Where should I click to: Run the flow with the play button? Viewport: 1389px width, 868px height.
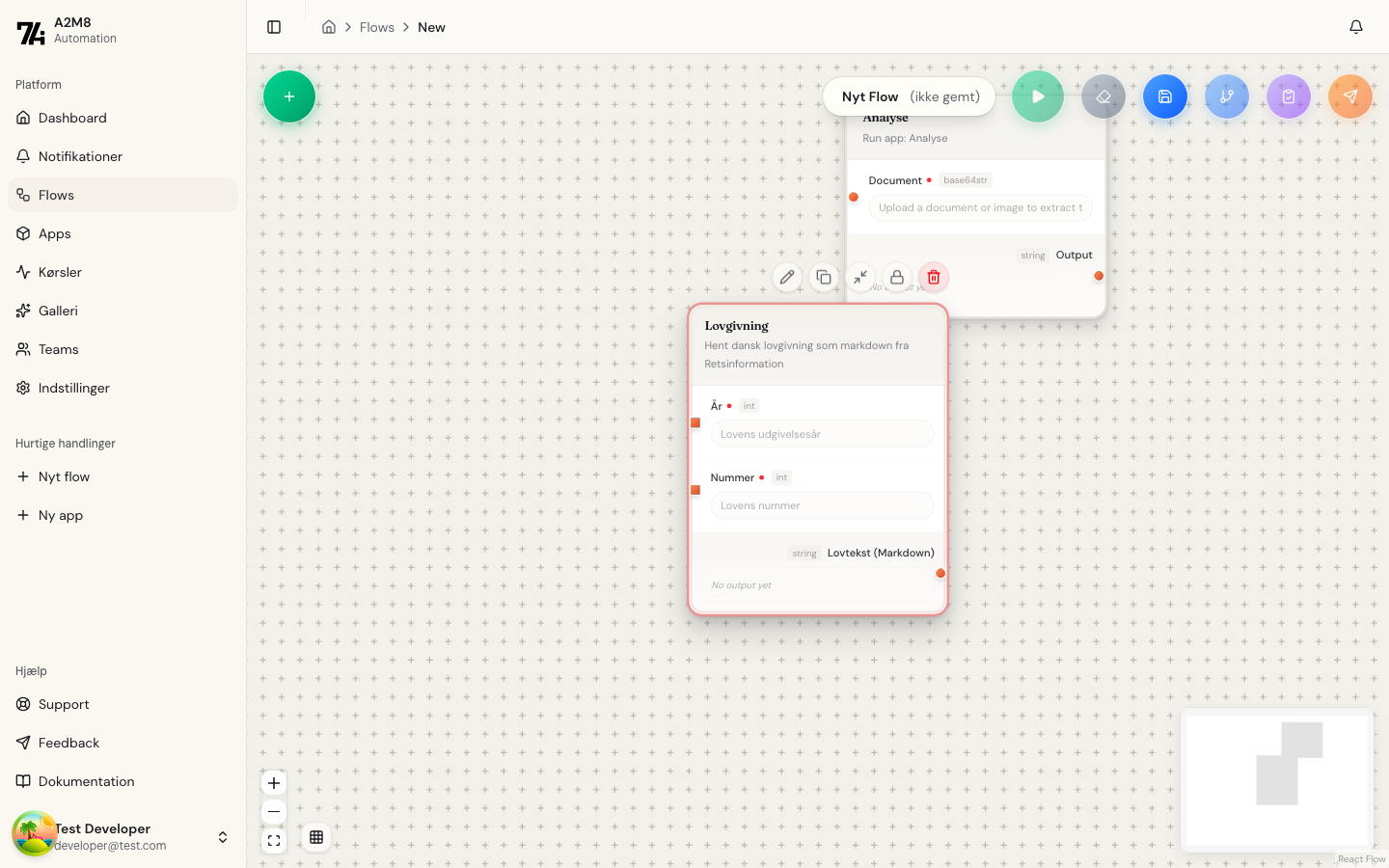1038,96
